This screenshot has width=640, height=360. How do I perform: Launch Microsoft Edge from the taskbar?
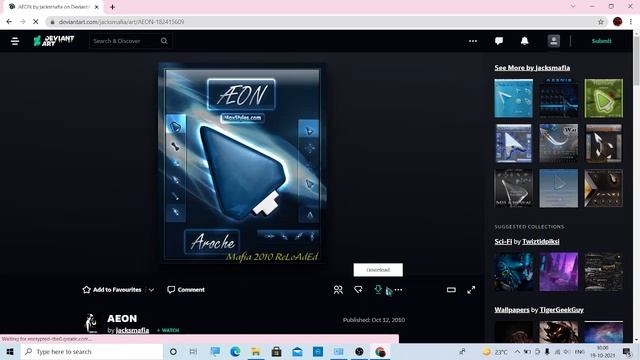click(x=235, y=351)
